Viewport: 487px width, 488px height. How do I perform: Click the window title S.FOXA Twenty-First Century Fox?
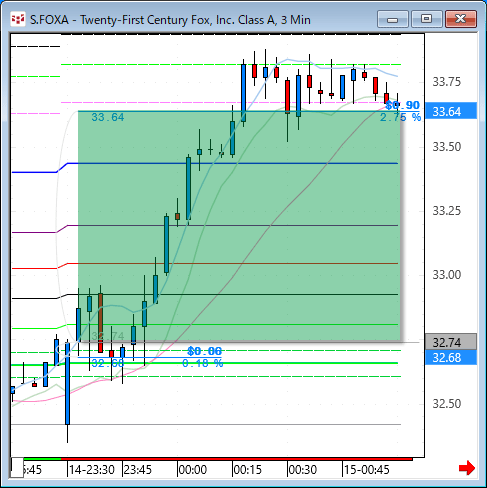point(170,20)
